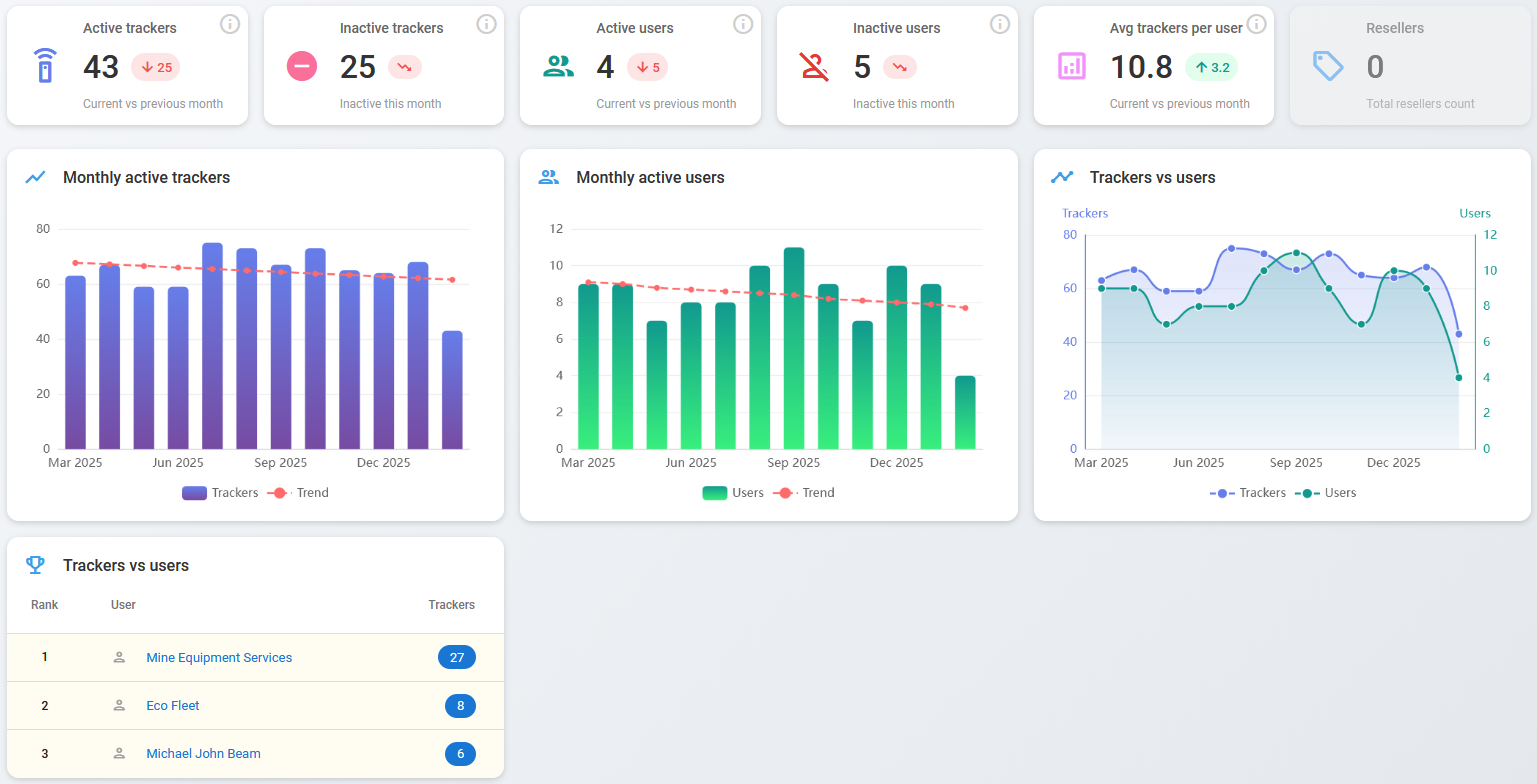Click user icon beside Mine Equipment Services

119,658
